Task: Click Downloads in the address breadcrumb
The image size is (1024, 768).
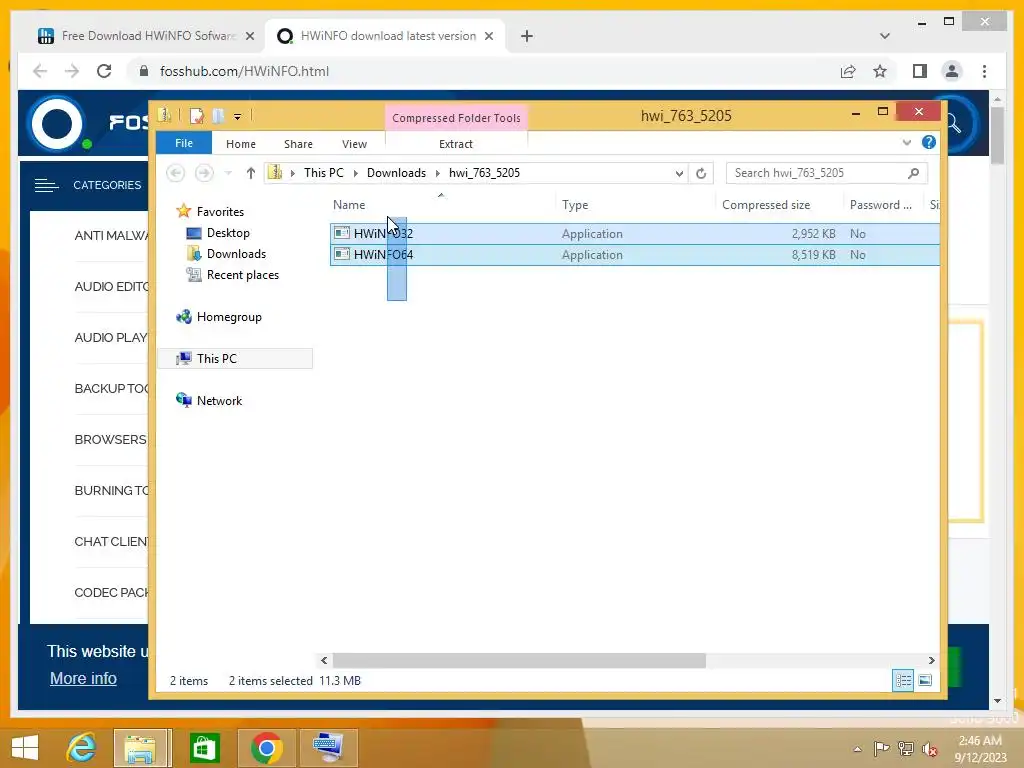Action: (396, 173)
